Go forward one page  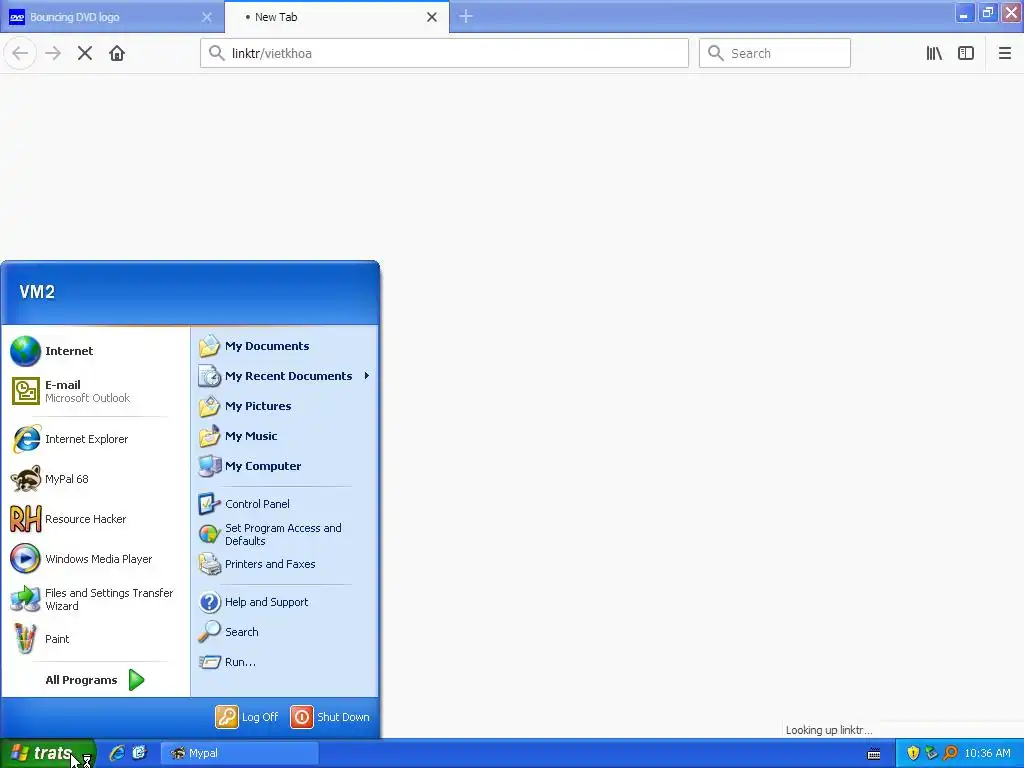pos(53,53)
